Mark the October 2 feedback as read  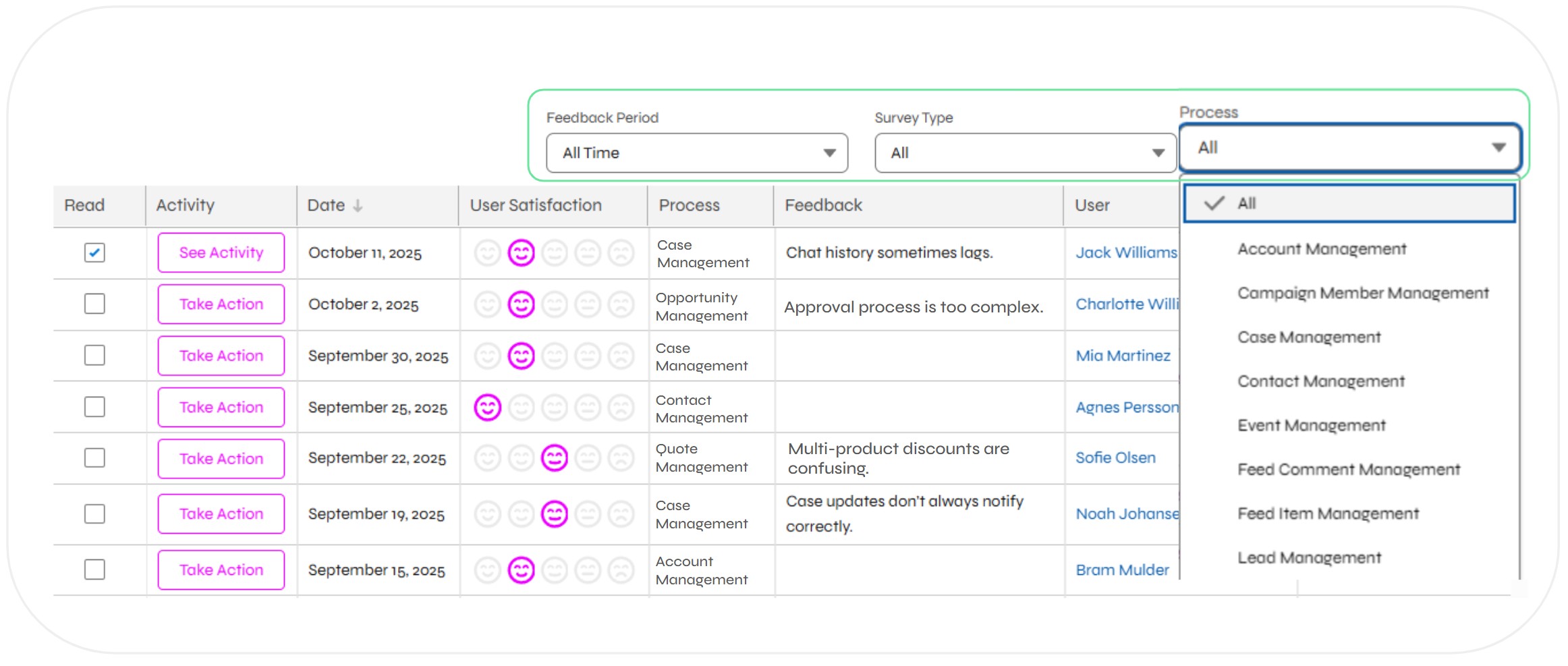pyautogui.click(x=94, y=304)
